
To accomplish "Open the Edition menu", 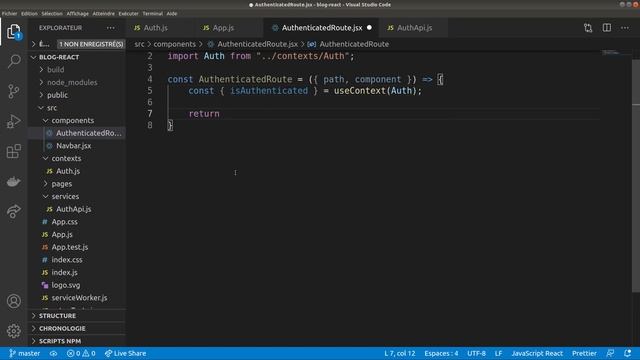I will tap(29, 13).
